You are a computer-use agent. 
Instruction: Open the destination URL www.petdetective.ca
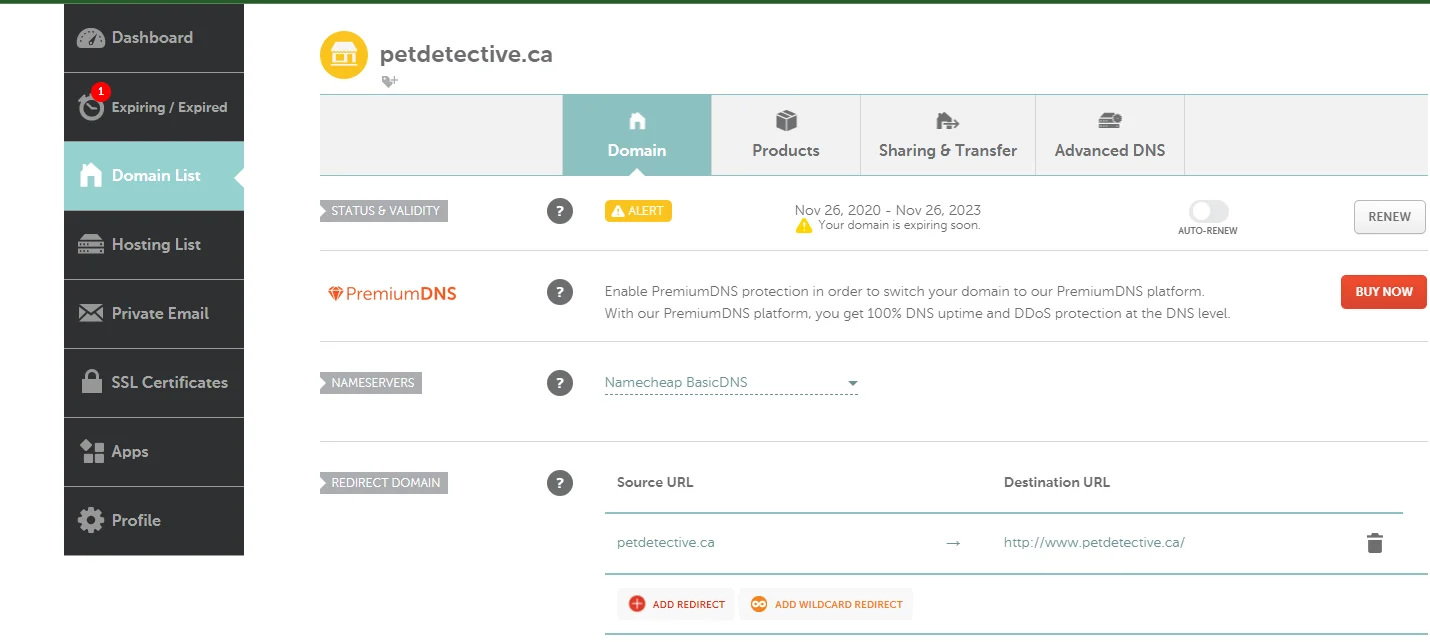1094,543
